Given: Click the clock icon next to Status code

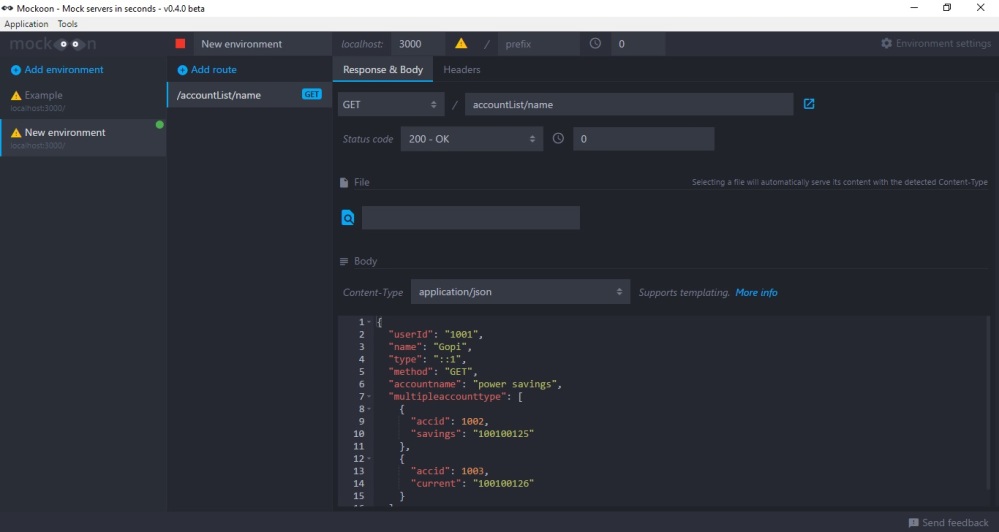Looking at the screenshot, I should pyautogui.click(x=558, y=138).
